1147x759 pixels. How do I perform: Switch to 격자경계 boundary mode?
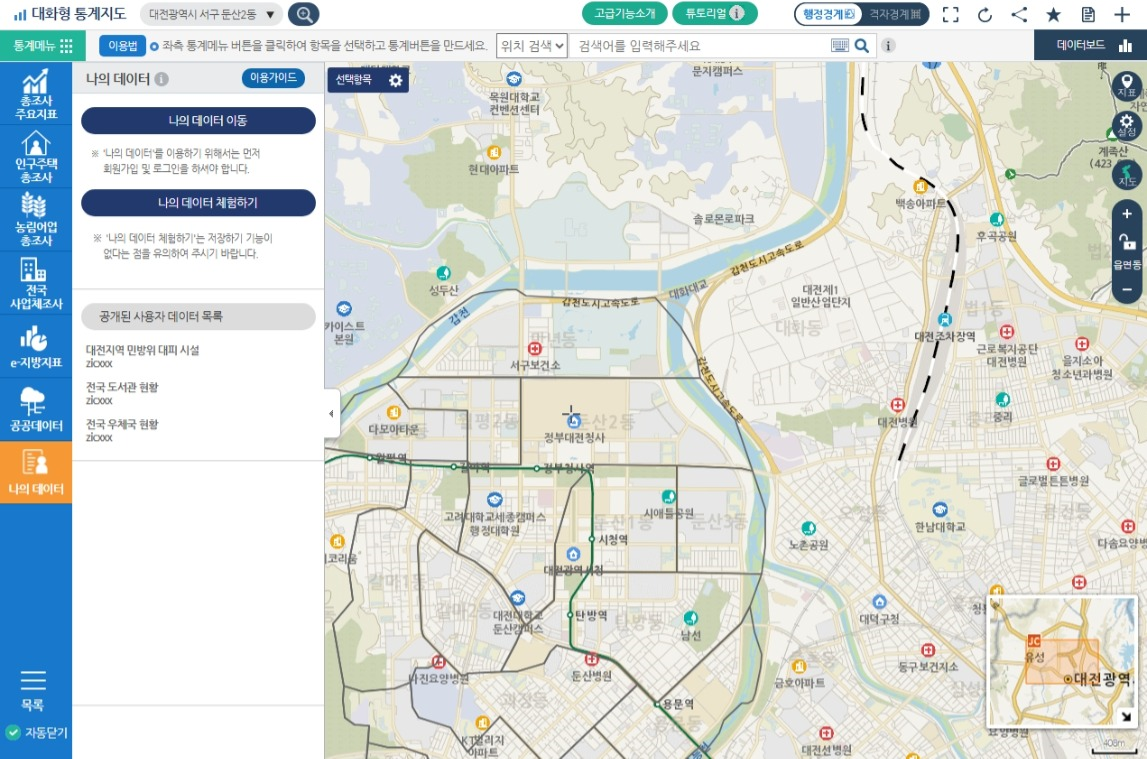[895, 14]
